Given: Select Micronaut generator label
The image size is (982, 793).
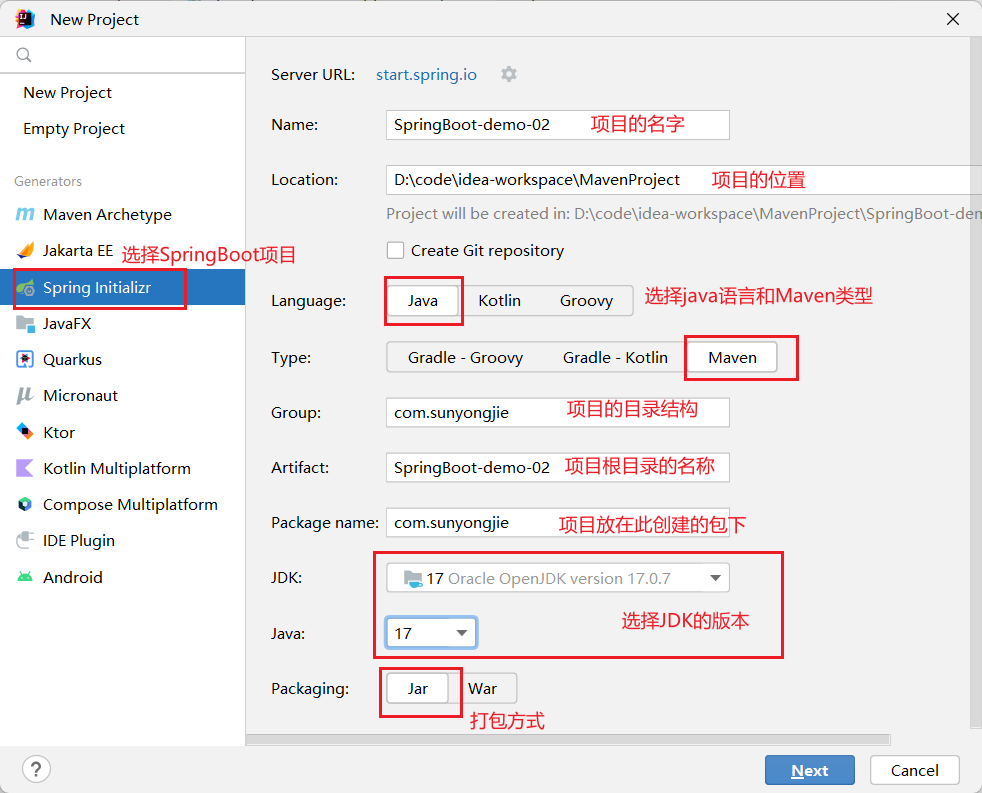Looking at the screenshot, I should click(x=80, y=396).
